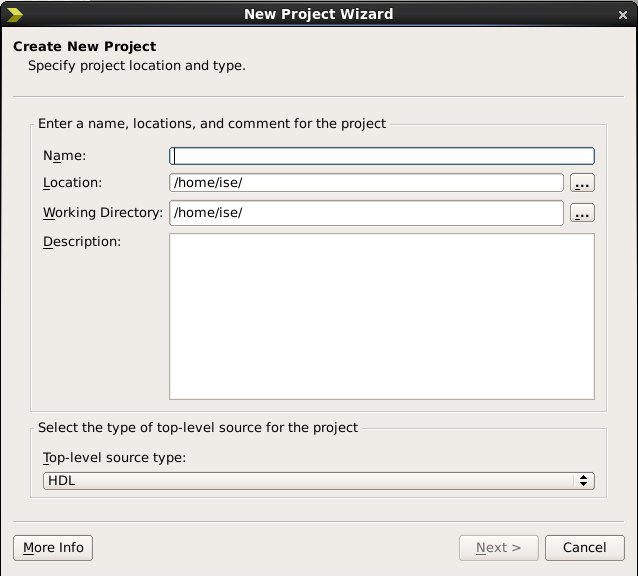Click the Location label text
The image size is (638, 576).
click(x=73, y=183)
